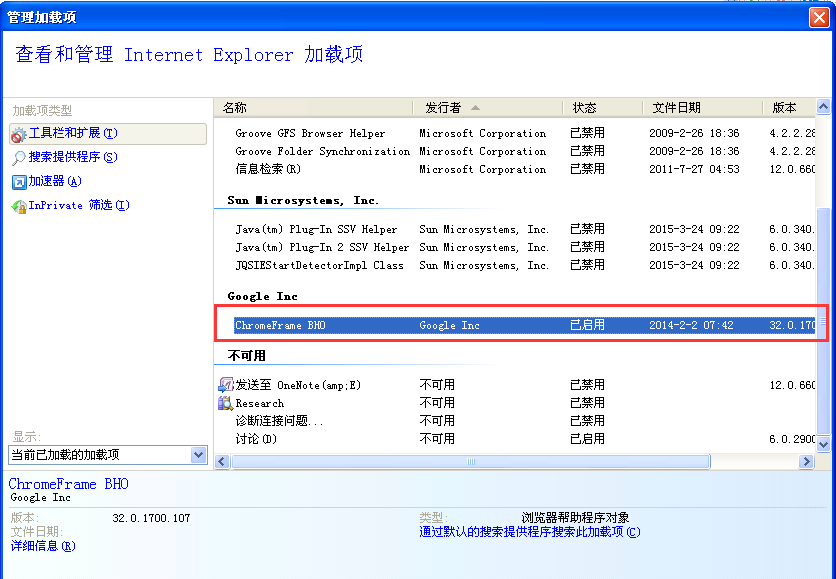Click the InPrivate filtering lock icon
Screen dimensions: 836x579
19,206
